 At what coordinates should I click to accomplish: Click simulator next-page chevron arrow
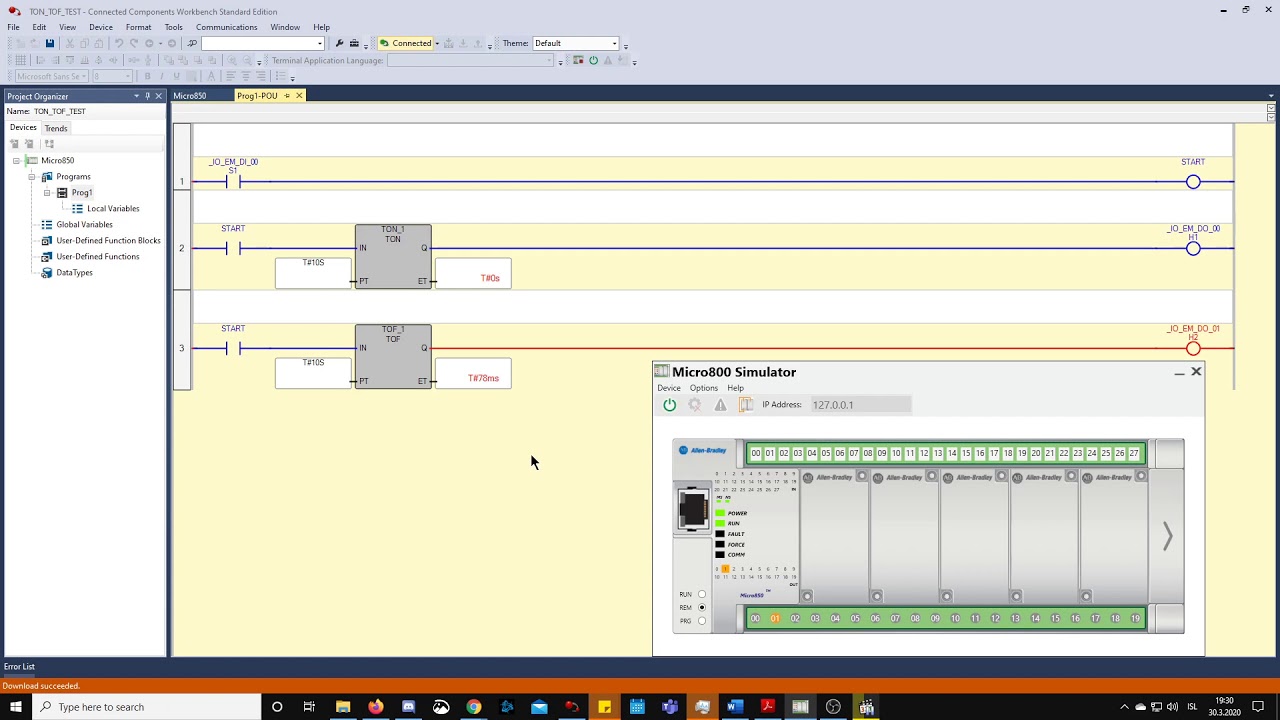1167,537
